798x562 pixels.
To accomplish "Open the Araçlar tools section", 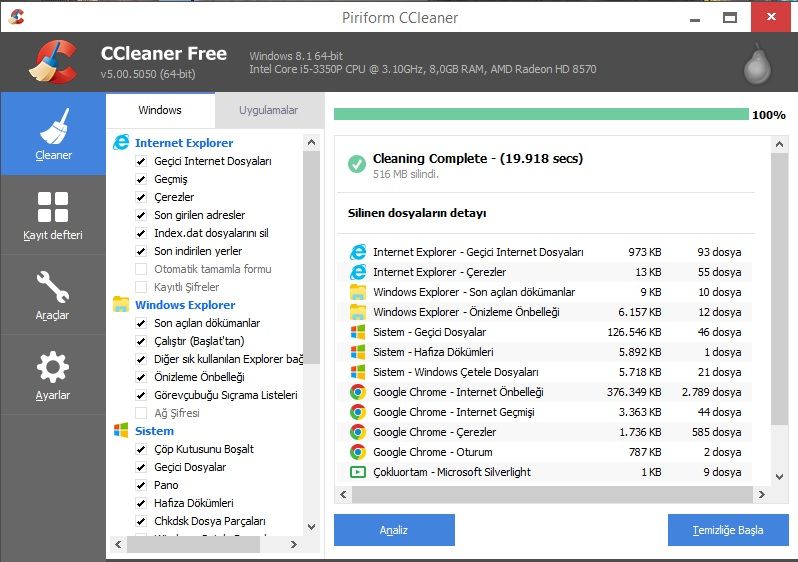I will pos(53,295).
